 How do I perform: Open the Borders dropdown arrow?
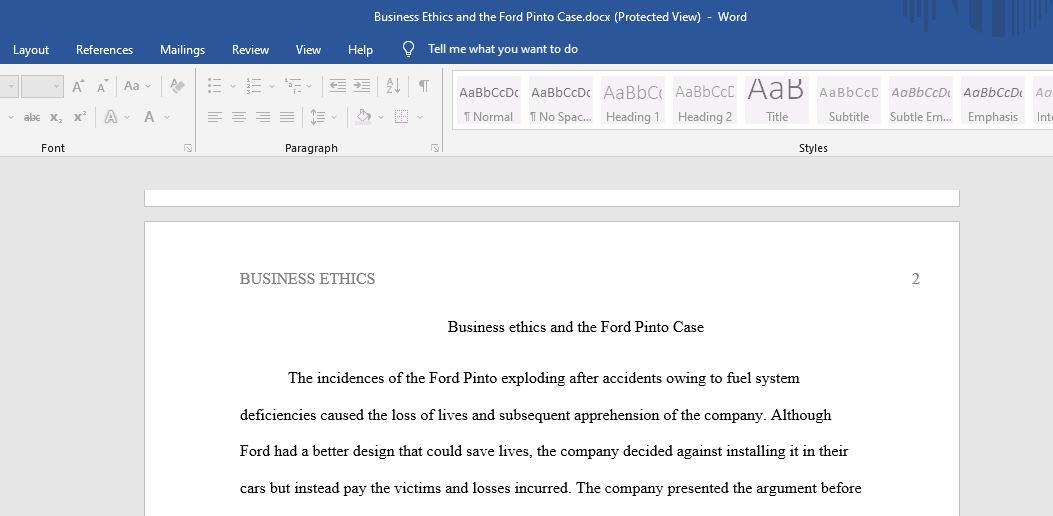pyautogui.click(x=420, y=118)
